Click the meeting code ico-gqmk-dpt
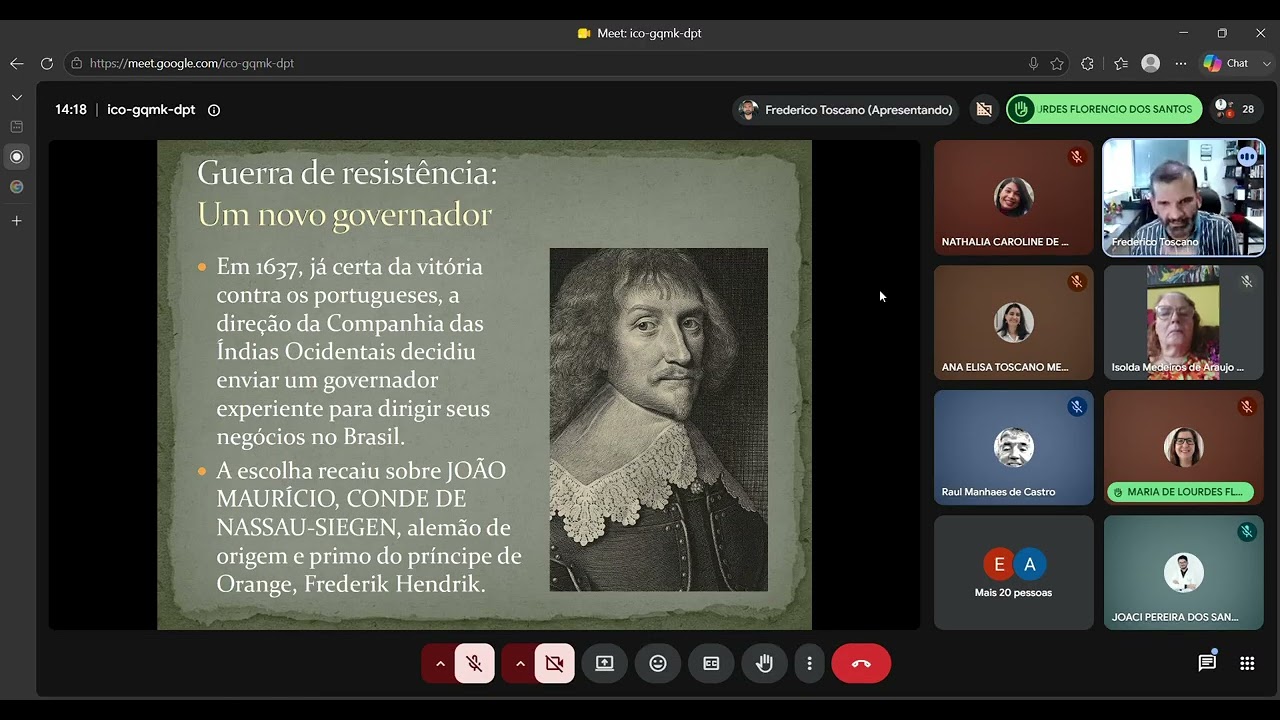This screenshot has height=720, width=1280. pyautogui.click(x=151, y=110)
